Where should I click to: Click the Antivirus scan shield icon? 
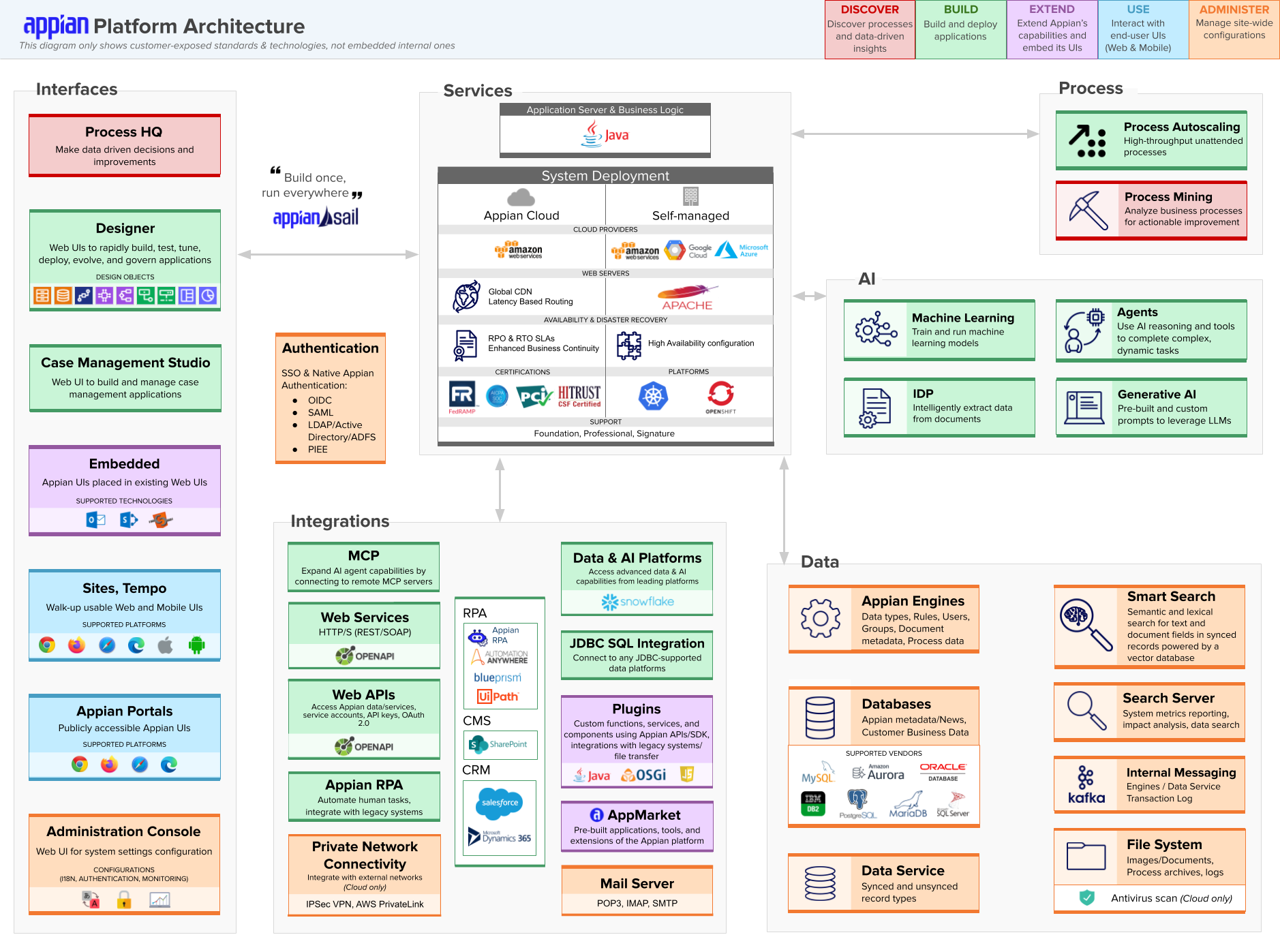pyautogui.click(x=1087, y=897)
